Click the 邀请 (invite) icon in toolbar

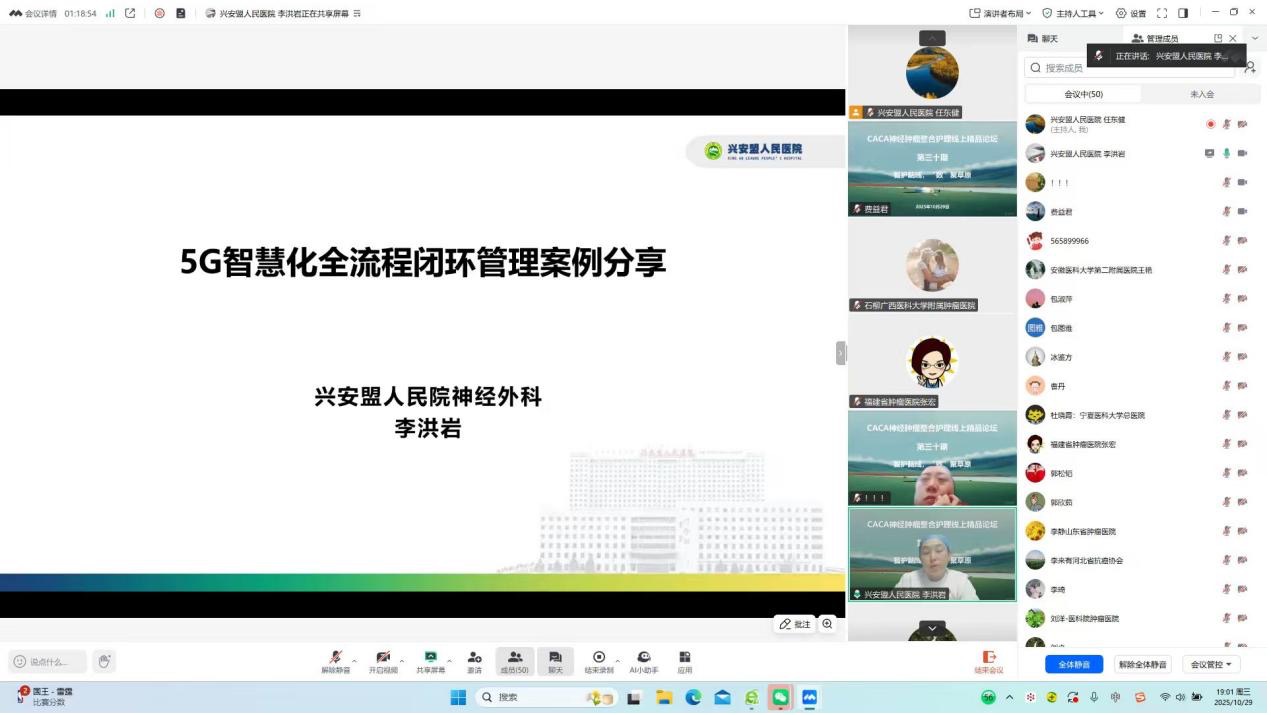[x=475, y=658]
